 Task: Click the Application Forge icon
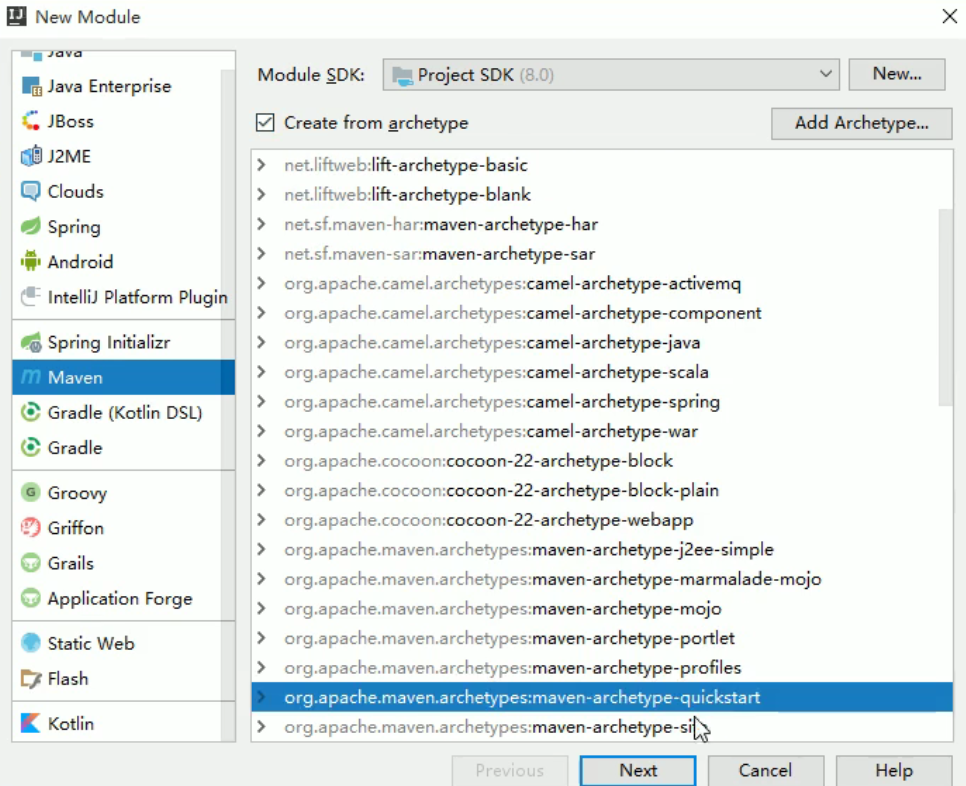31,598
